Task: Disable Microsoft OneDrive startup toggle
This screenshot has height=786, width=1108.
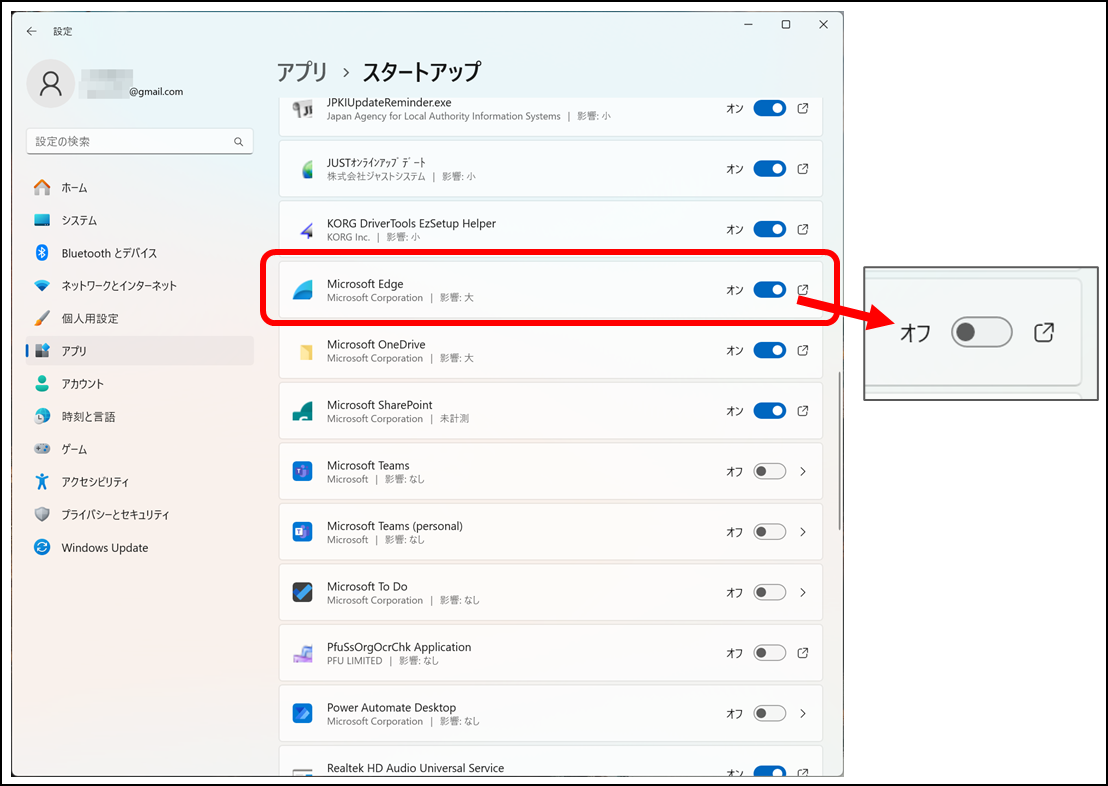Action: (x=770, y=351)
